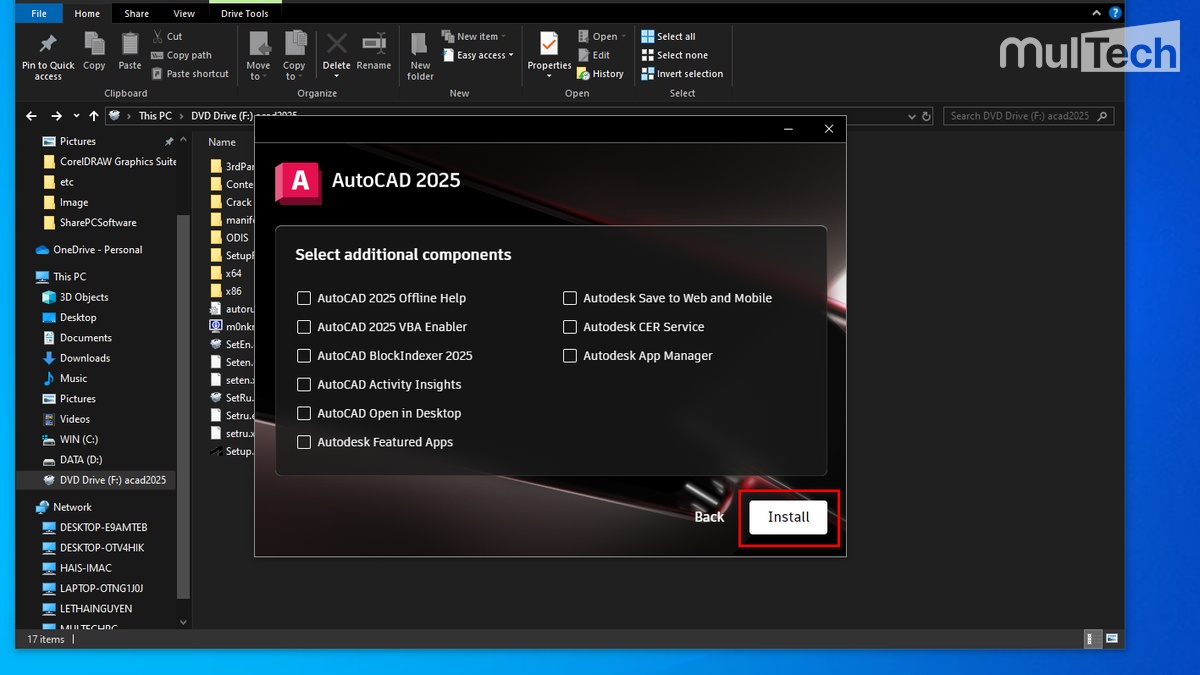Switch to the Drive Tools tab
The height and width of the screenshot is (675, 1200).
(245, 13)
